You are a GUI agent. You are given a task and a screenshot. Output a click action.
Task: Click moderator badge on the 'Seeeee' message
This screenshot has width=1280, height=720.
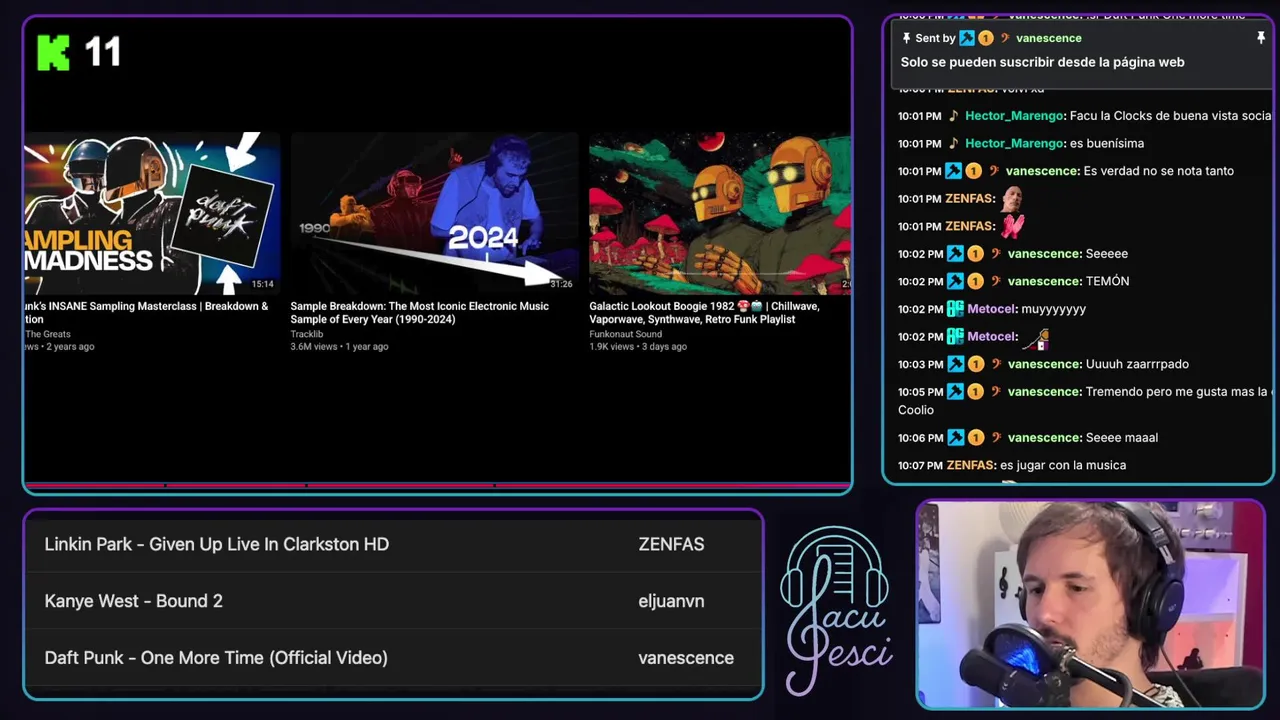[x=954, y=254]
